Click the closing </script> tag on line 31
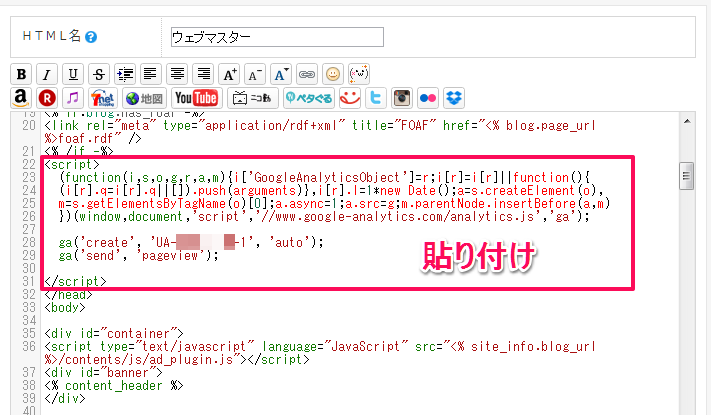 [x=75, y=281]
